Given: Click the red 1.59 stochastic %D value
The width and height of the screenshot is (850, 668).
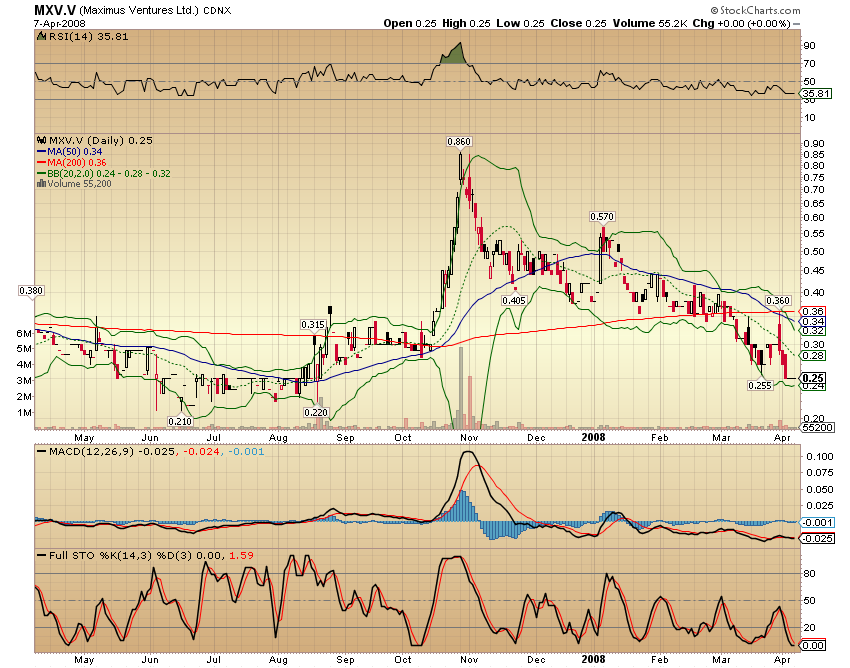Looking at the screenshot, I should click(241, 555).
